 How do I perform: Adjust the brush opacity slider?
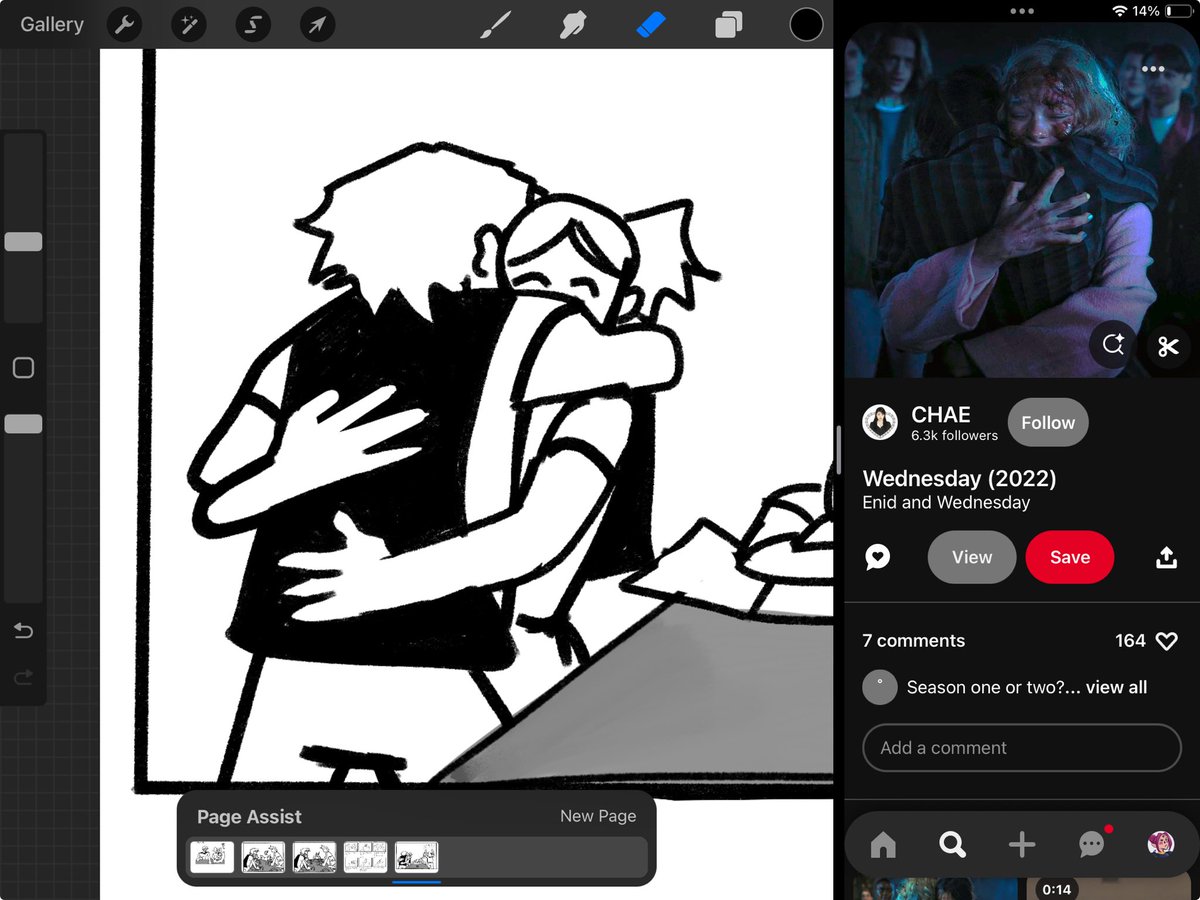pyautogui.click(x=23, y=424)
